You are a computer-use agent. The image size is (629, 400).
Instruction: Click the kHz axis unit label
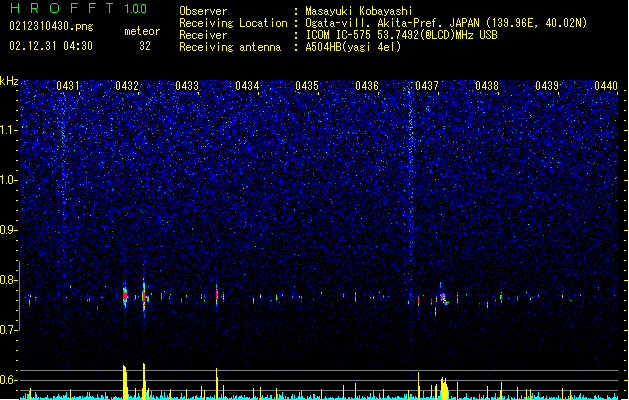pos(9,81)
